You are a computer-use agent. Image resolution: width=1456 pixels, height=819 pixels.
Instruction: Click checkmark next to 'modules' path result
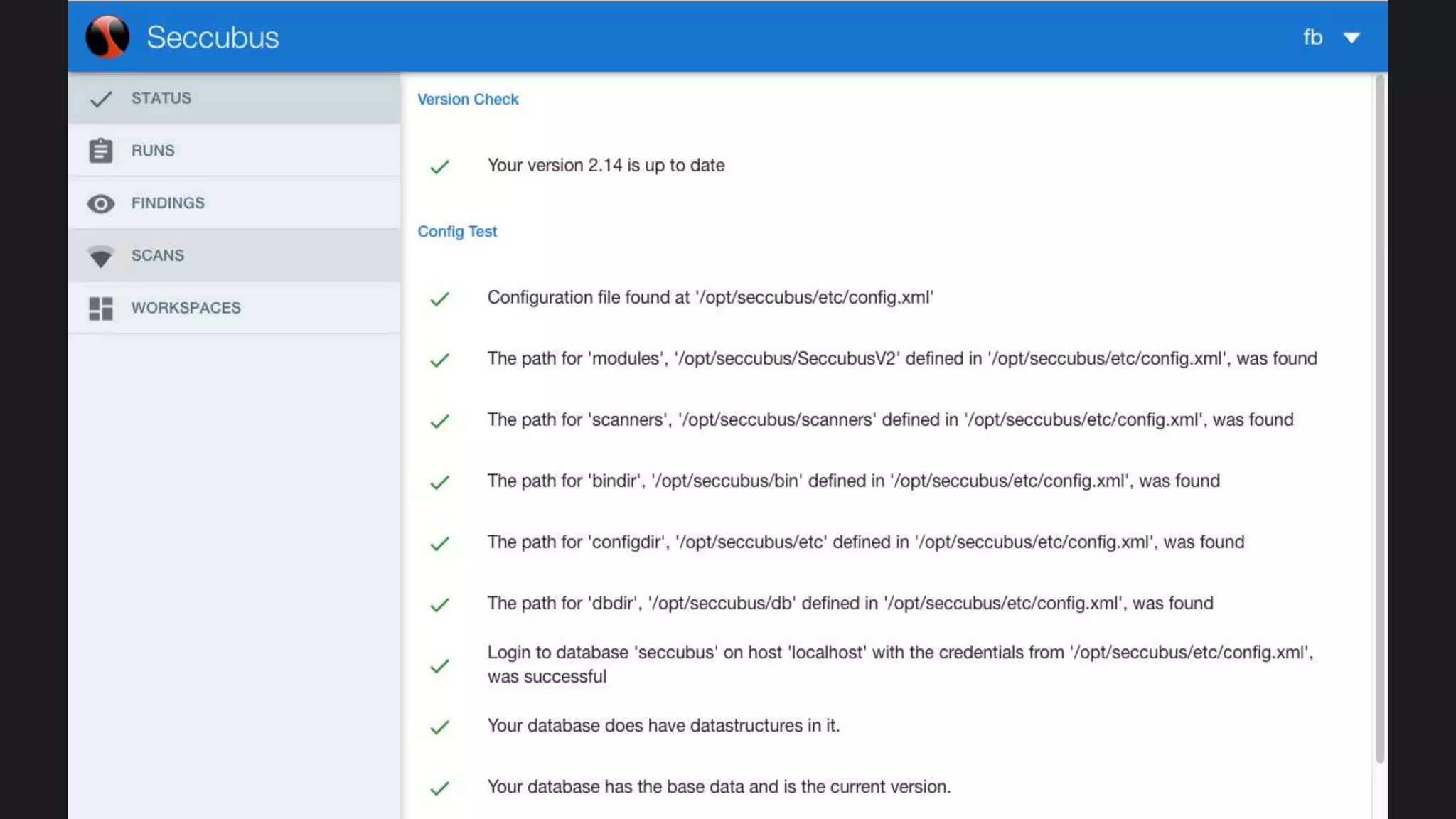440,360
